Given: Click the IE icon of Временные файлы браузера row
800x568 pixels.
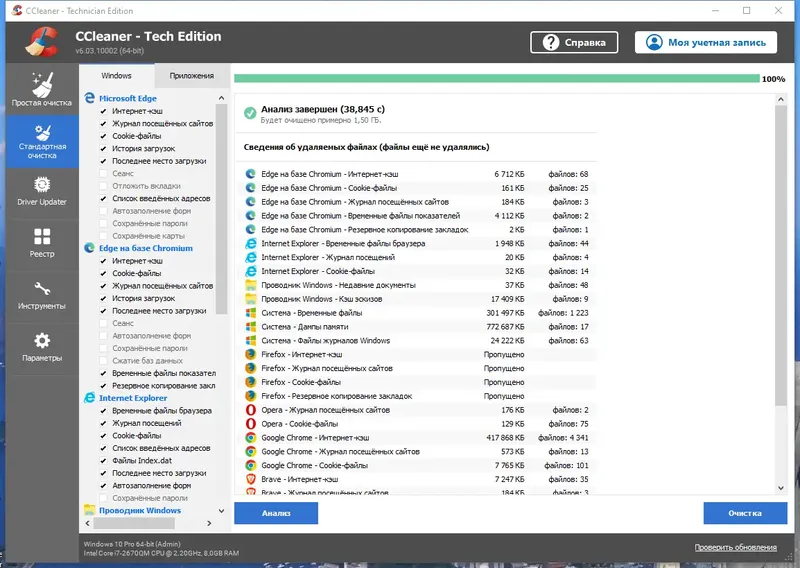Looking at the screenshot, I should (x=251, y=243).
